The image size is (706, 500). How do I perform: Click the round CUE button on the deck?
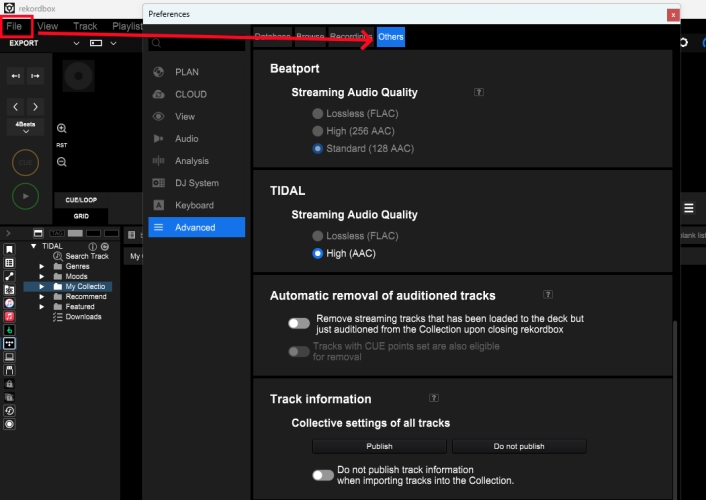click(x=25, y=163)
